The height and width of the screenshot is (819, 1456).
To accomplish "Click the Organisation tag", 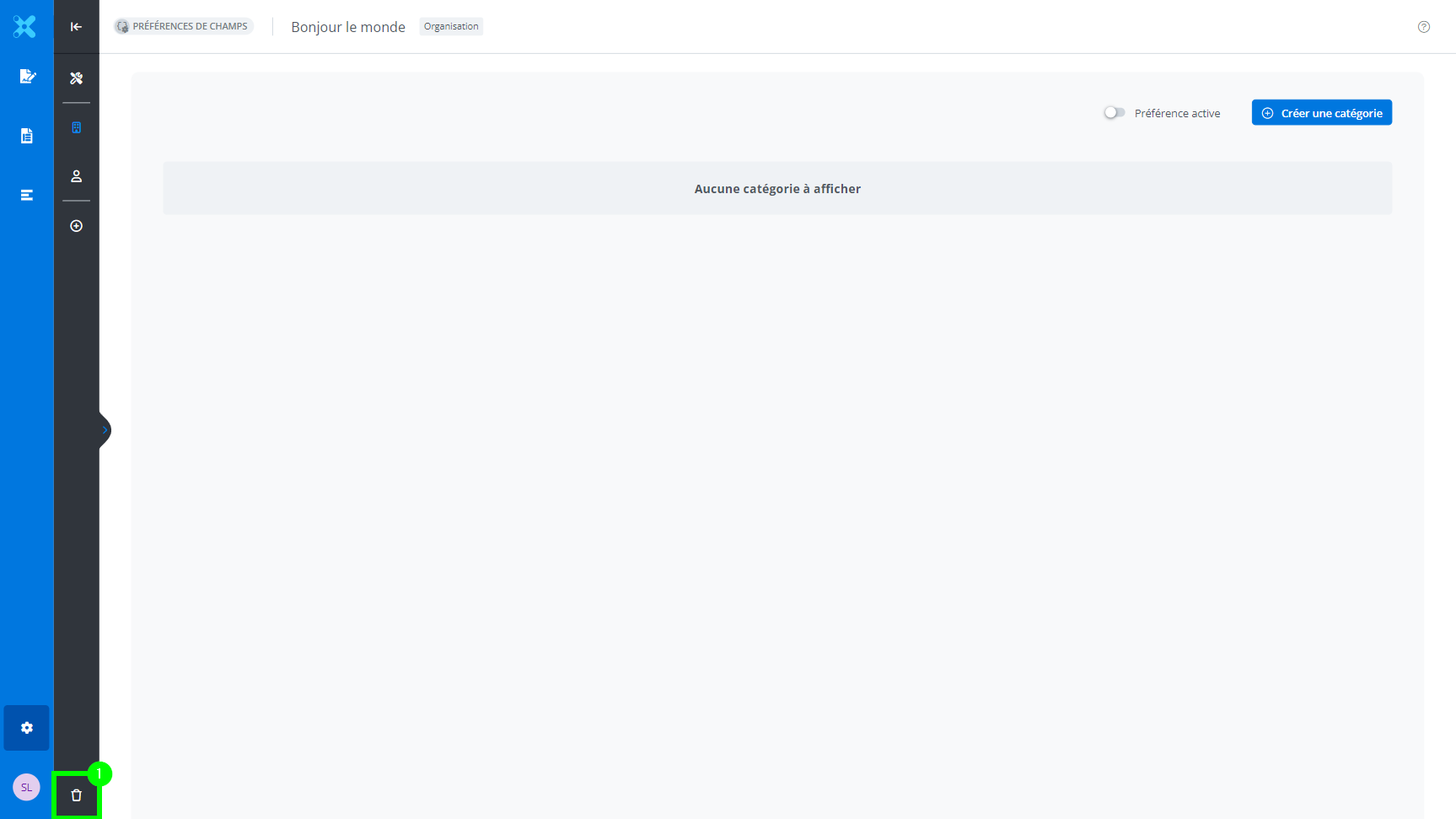I will coord(451,26).
